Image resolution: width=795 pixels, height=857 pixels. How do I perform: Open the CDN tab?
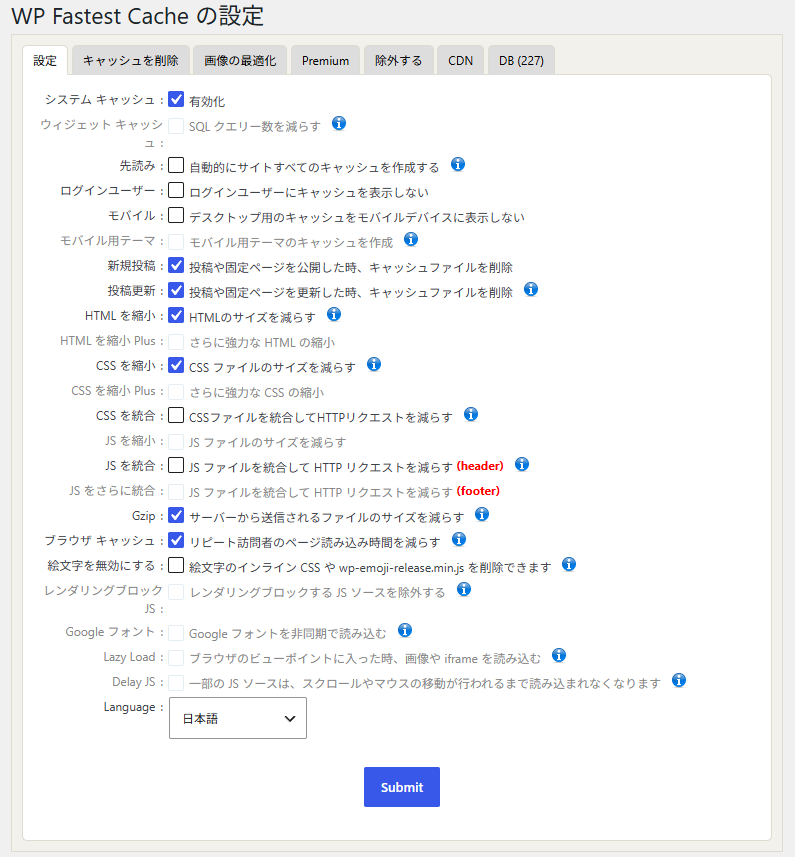pyautogui.click(x=460, y=60)
